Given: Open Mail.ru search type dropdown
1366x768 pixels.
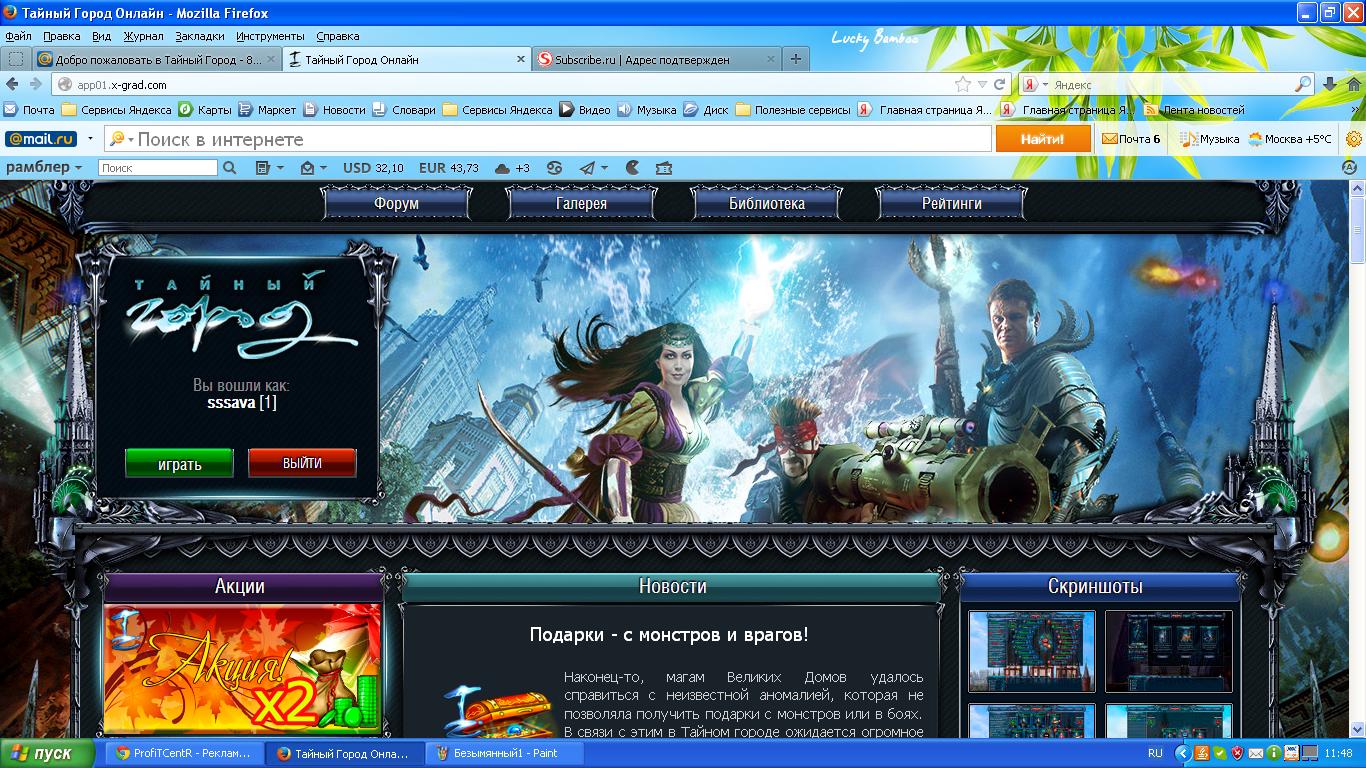Looking at the screenshot, I should tap(120, 139).
